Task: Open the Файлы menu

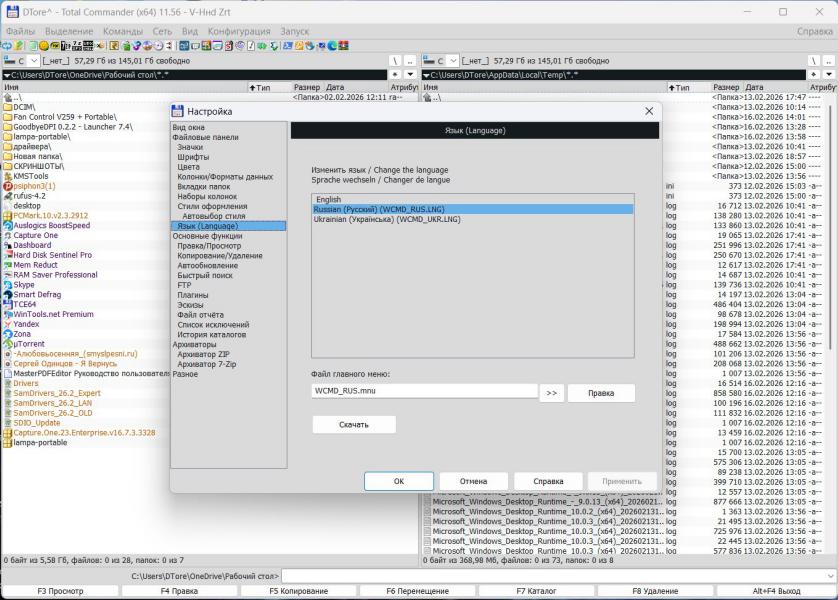Action: 20,31
